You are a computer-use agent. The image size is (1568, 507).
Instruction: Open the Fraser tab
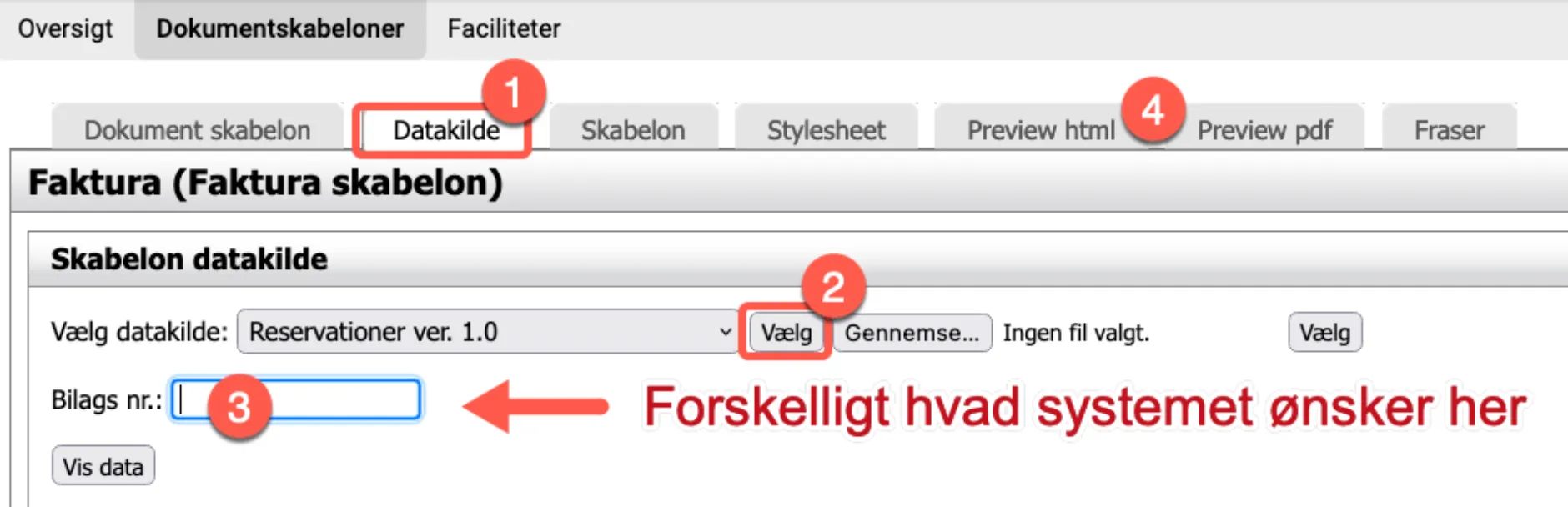coord(1449,130)
